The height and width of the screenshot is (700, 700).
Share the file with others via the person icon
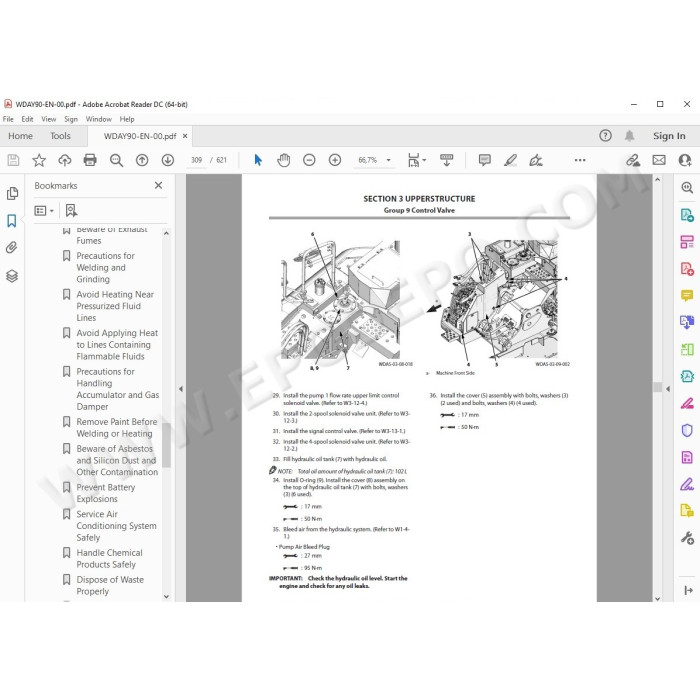[x=684, y=160]
